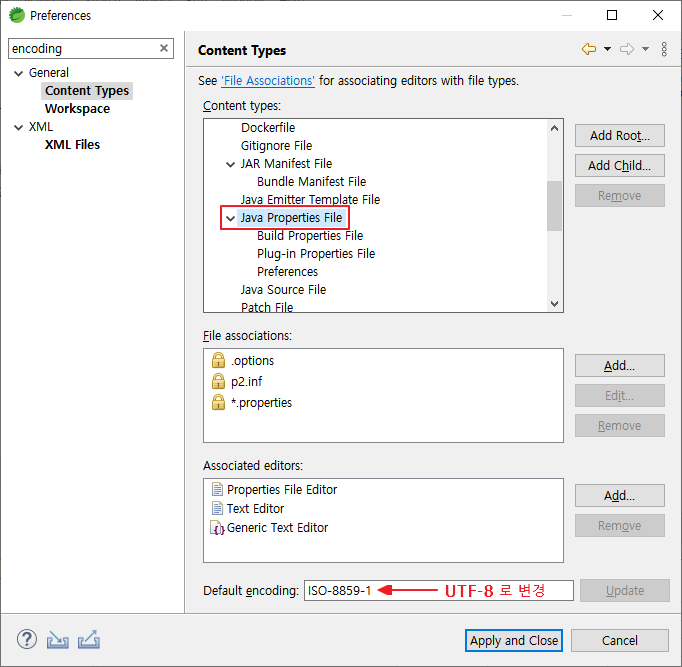Click lock icon beside .options

(218, 360)
